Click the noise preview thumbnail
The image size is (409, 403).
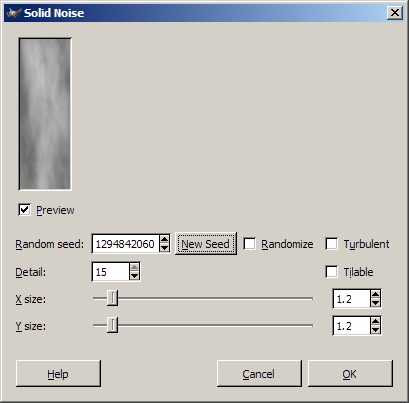(45, 114)
